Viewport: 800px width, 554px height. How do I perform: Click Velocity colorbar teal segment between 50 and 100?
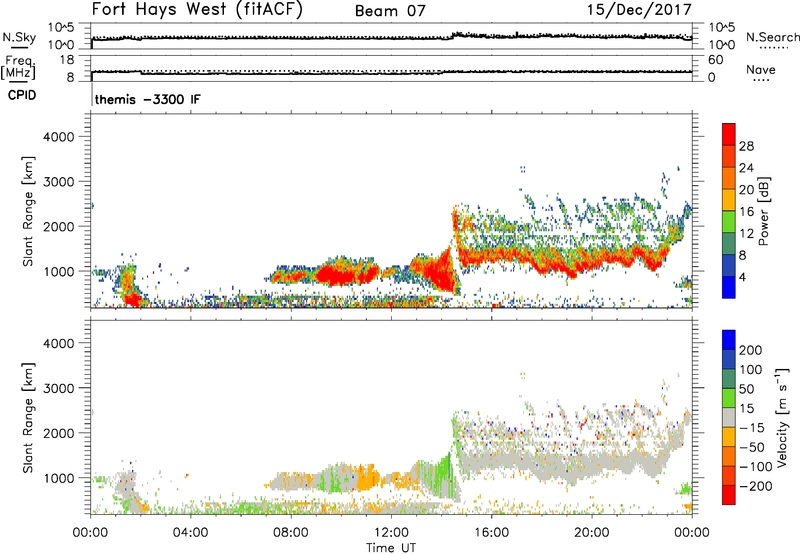[729, 379]
